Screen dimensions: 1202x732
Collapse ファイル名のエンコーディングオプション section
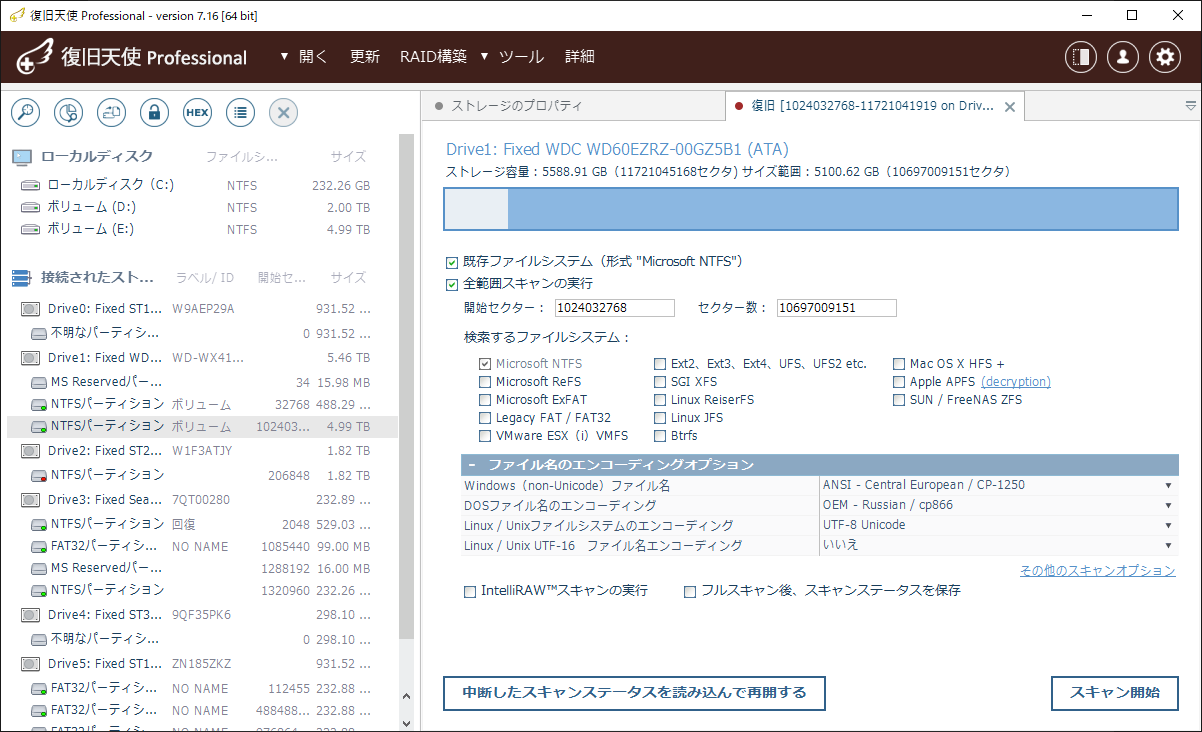pyautogui.click(x=471, y=465)
